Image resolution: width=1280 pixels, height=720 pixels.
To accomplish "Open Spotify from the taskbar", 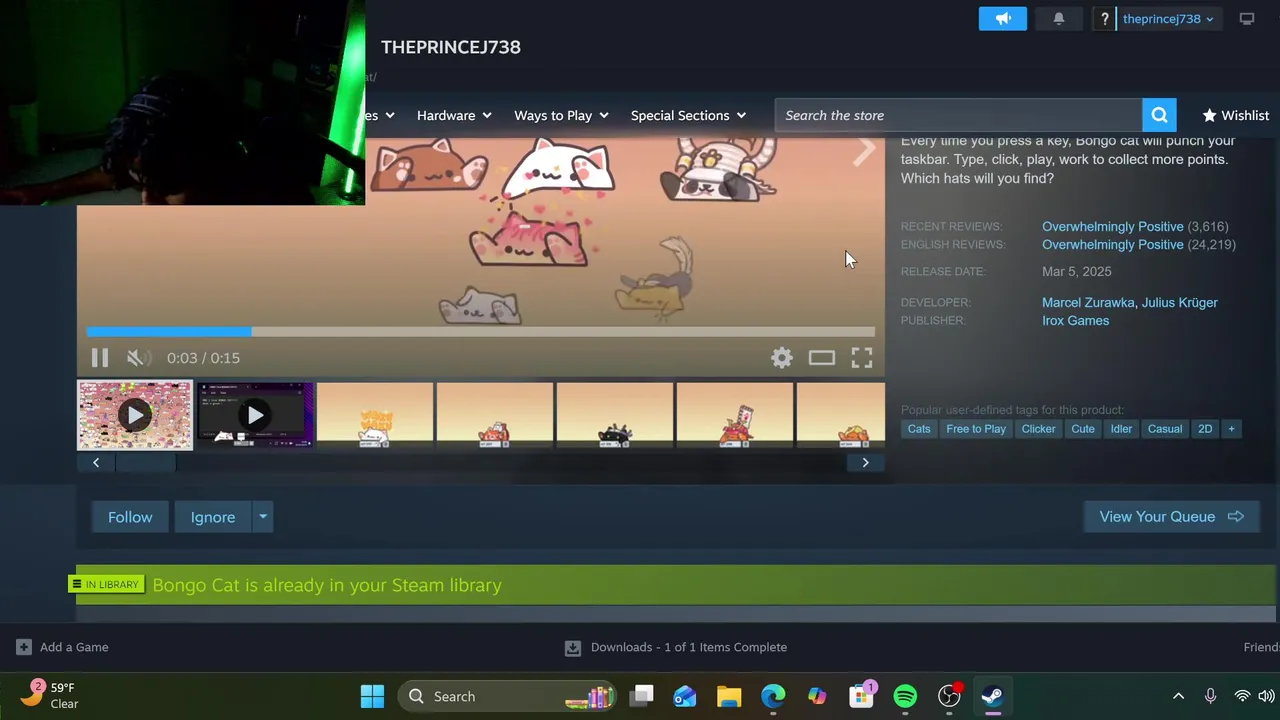I will 905,696.
